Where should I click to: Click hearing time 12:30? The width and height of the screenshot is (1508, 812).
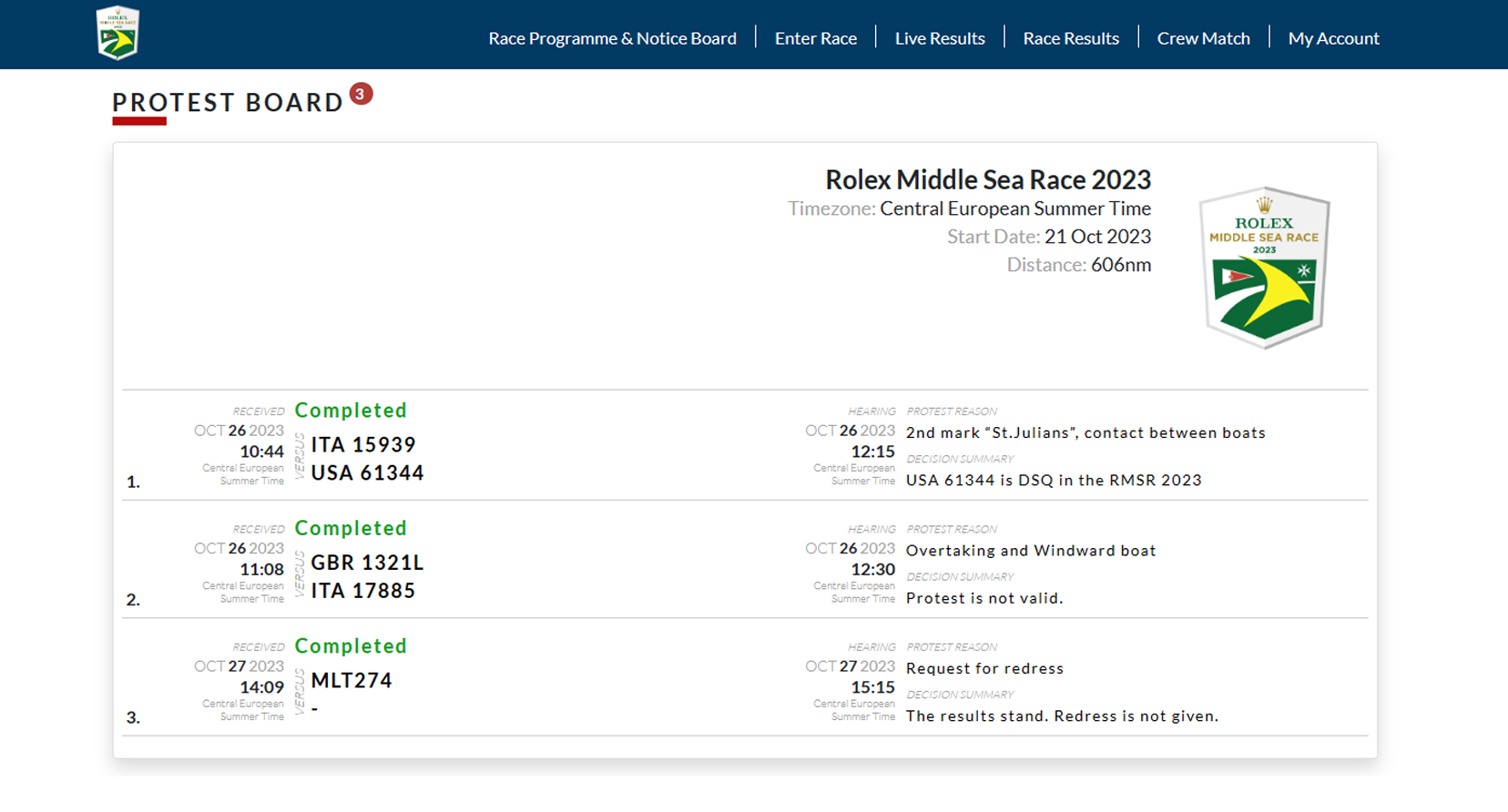873,570
